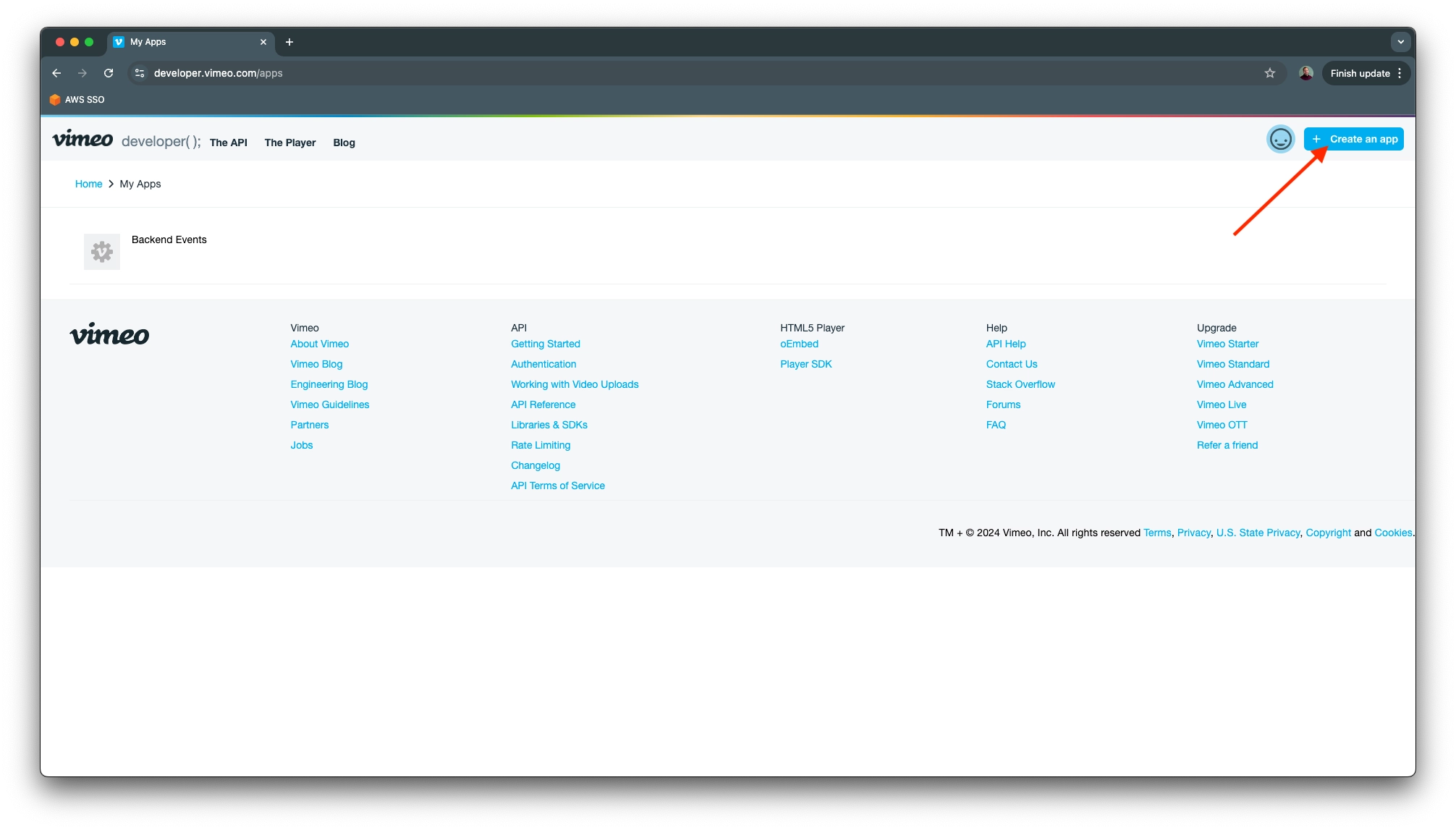Click the footer Vimeo logo

click(109, 334)
